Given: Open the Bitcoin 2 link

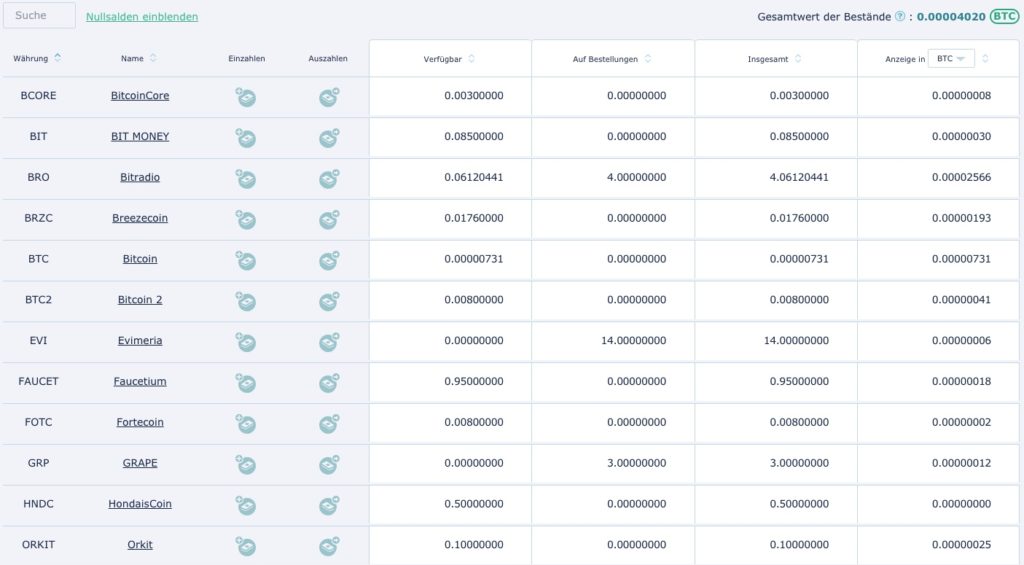Looking at the screenshot, I should [140, 300].
